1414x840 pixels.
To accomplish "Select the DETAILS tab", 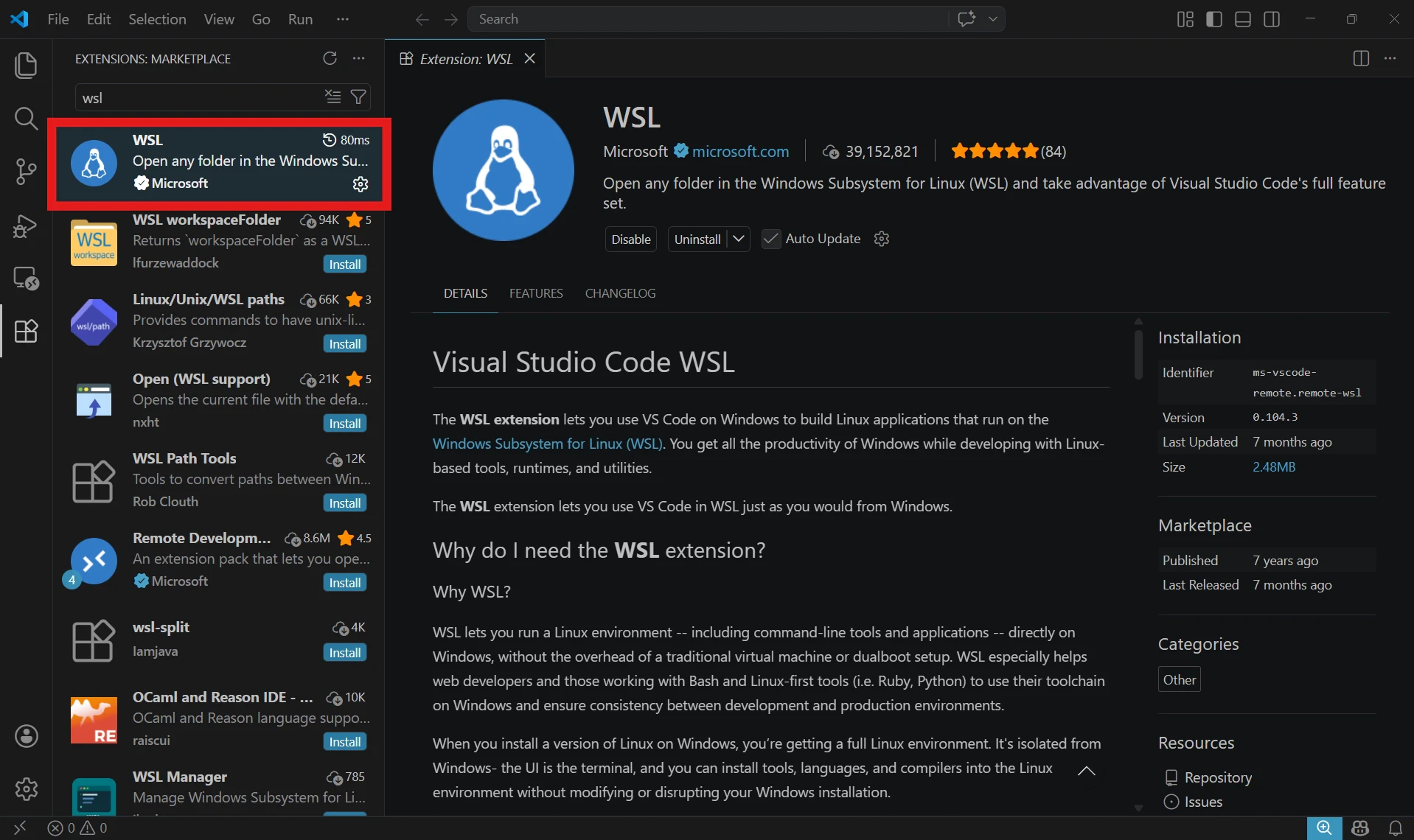I will pos(465,293).
